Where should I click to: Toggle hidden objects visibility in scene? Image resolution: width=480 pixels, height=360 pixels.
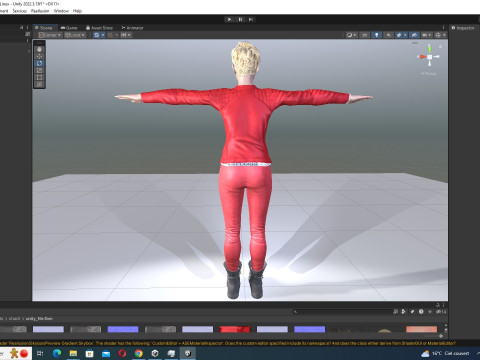414,35
